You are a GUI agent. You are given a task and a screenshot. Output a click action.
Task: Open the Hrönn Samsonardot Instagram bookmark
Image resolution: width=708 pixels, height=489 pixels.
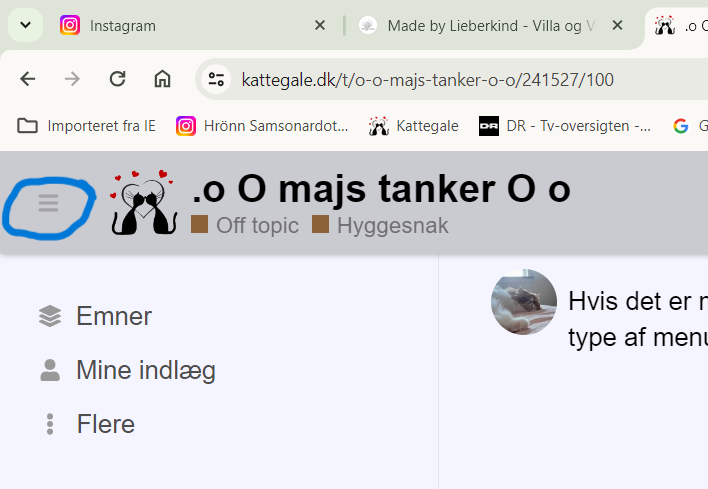pyautogui.click(x=262, y=126)
